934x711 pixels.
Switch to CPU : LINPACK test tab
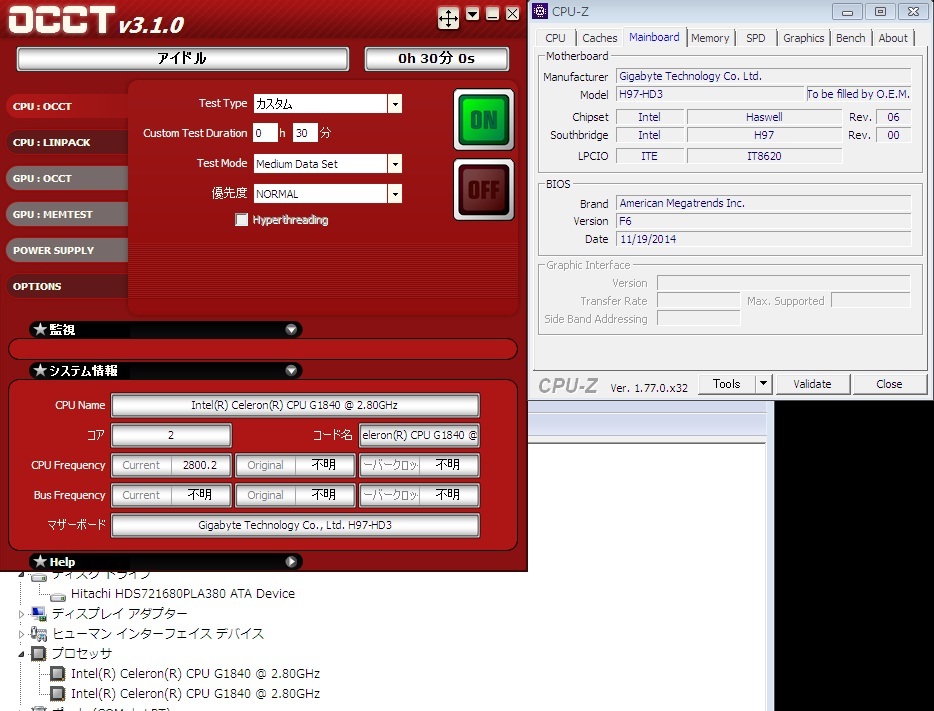point(67,142)
